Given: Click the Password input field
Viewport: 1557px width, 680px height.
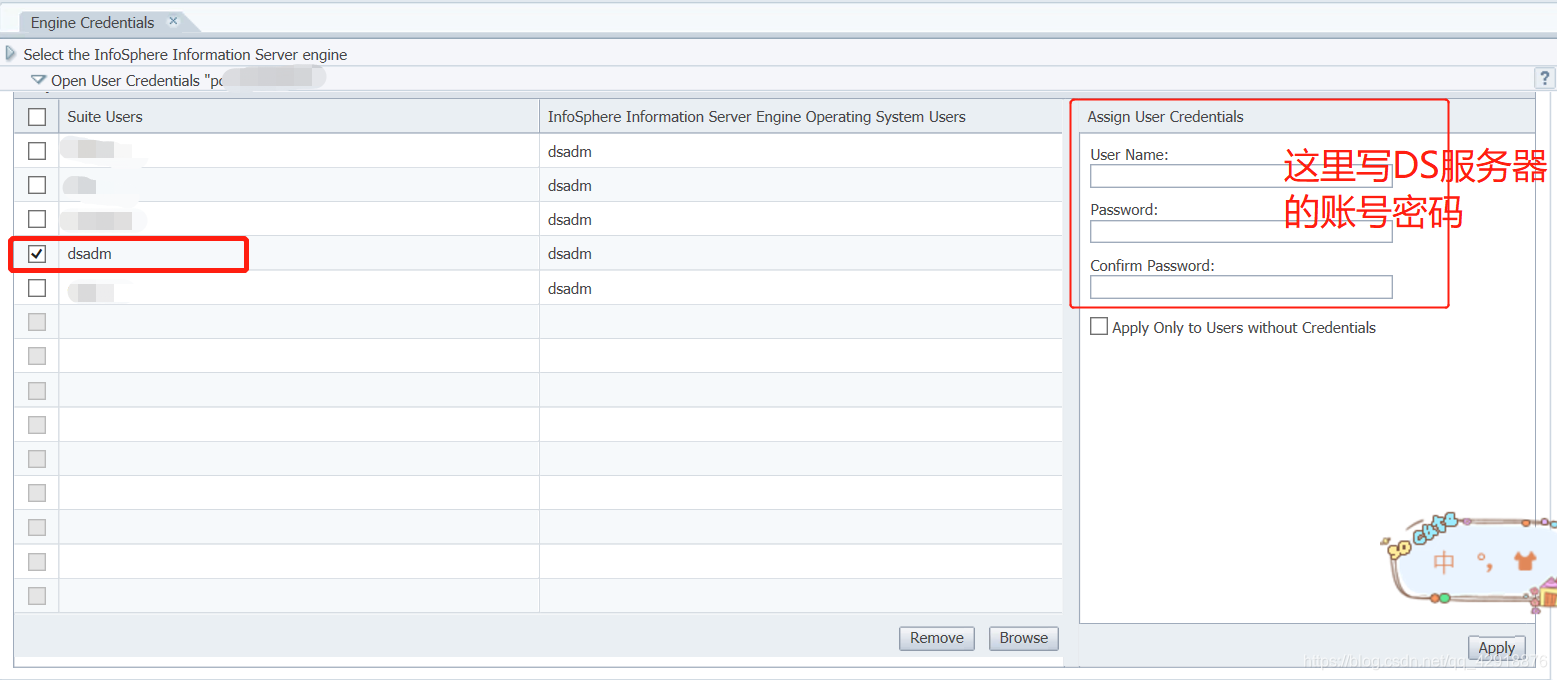Looking at the screenshot, I should (x=1241, y=231).
